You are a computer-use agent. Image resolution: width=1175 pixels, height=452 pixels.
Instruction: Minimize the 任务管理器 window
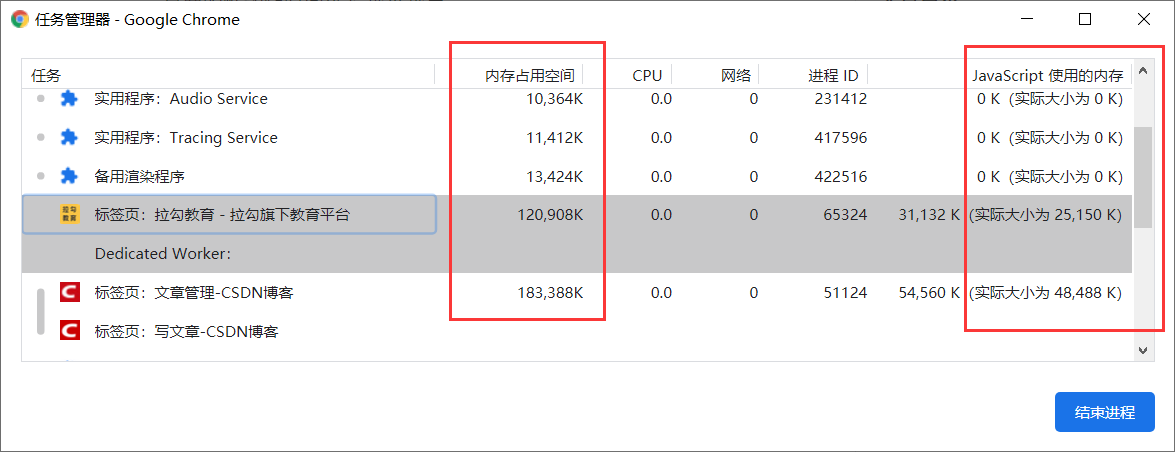1026,19
